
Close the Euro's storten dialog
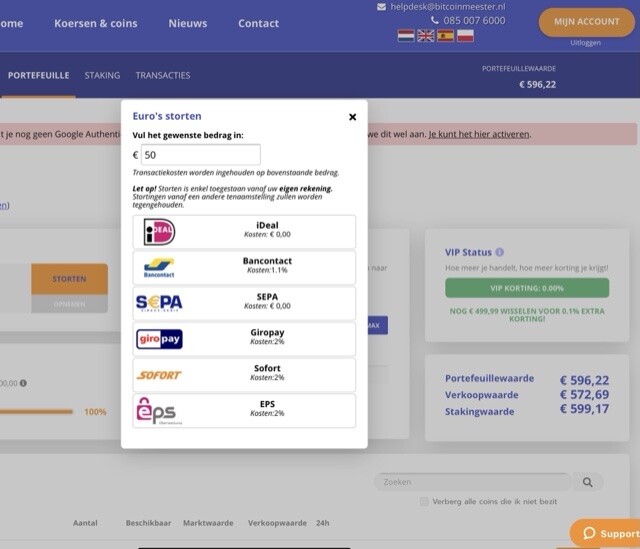coord(353,117)
